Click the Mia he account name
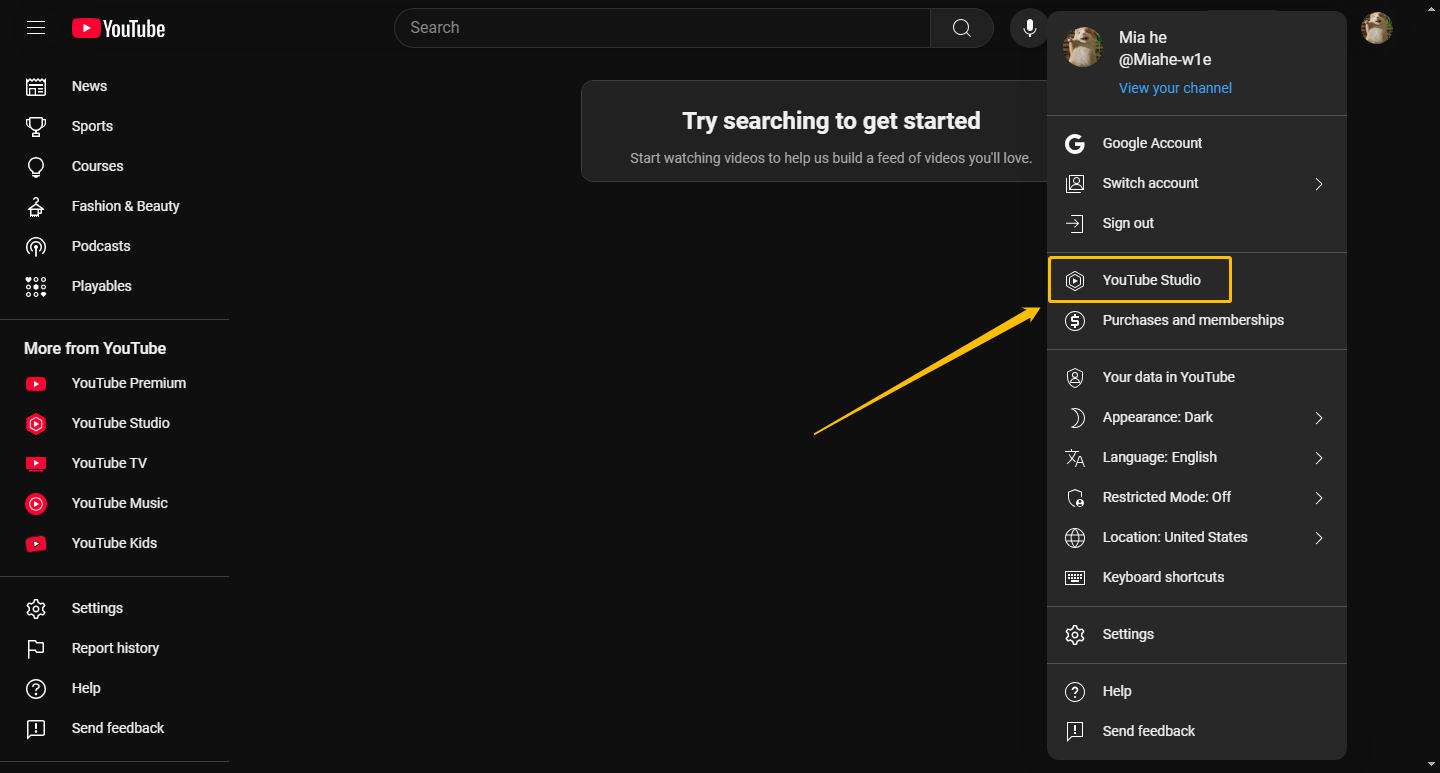Screen dimensions: 1440x773 1143,37
